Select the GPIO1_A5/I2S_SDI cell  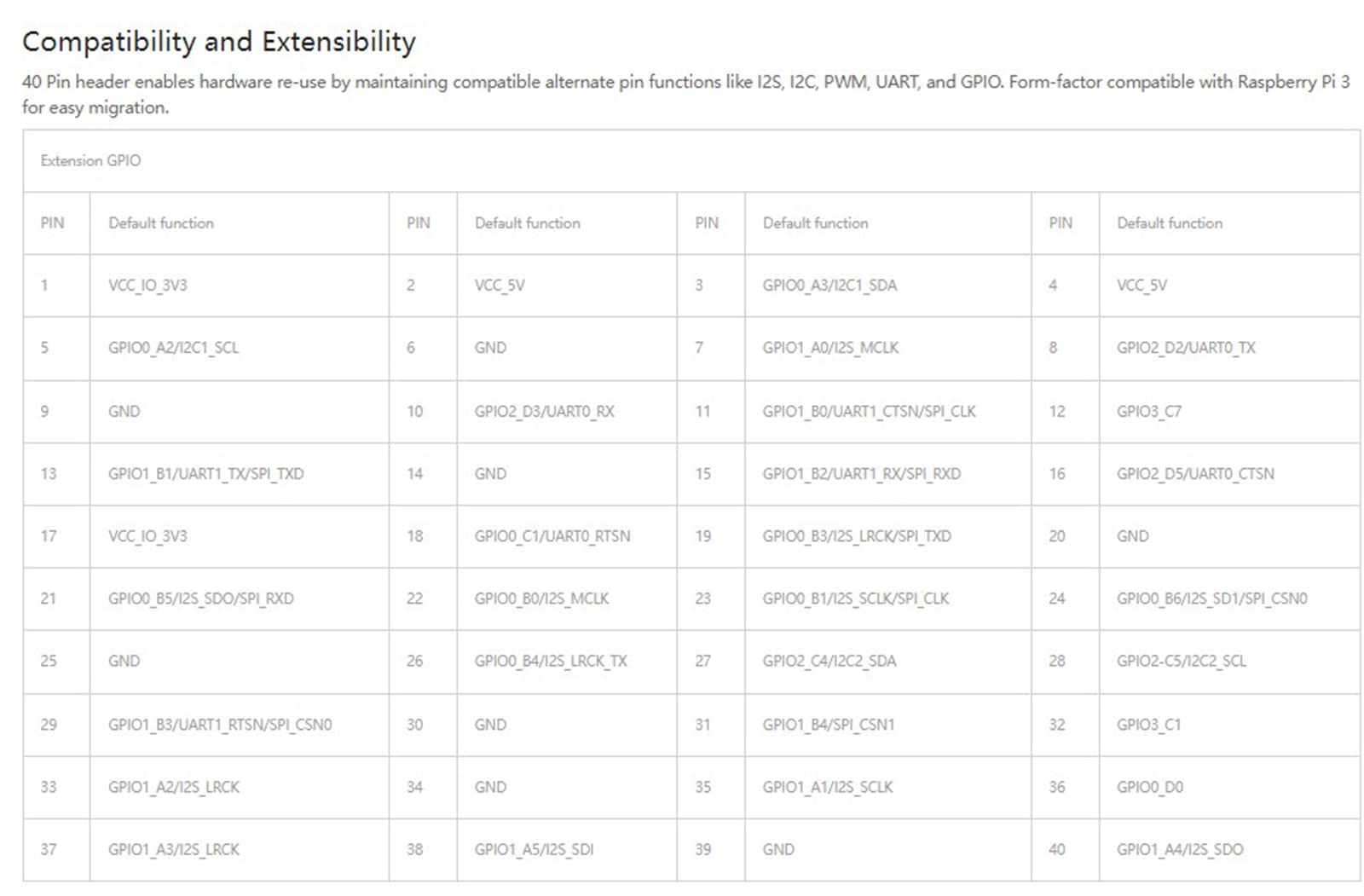click(534, 849)
